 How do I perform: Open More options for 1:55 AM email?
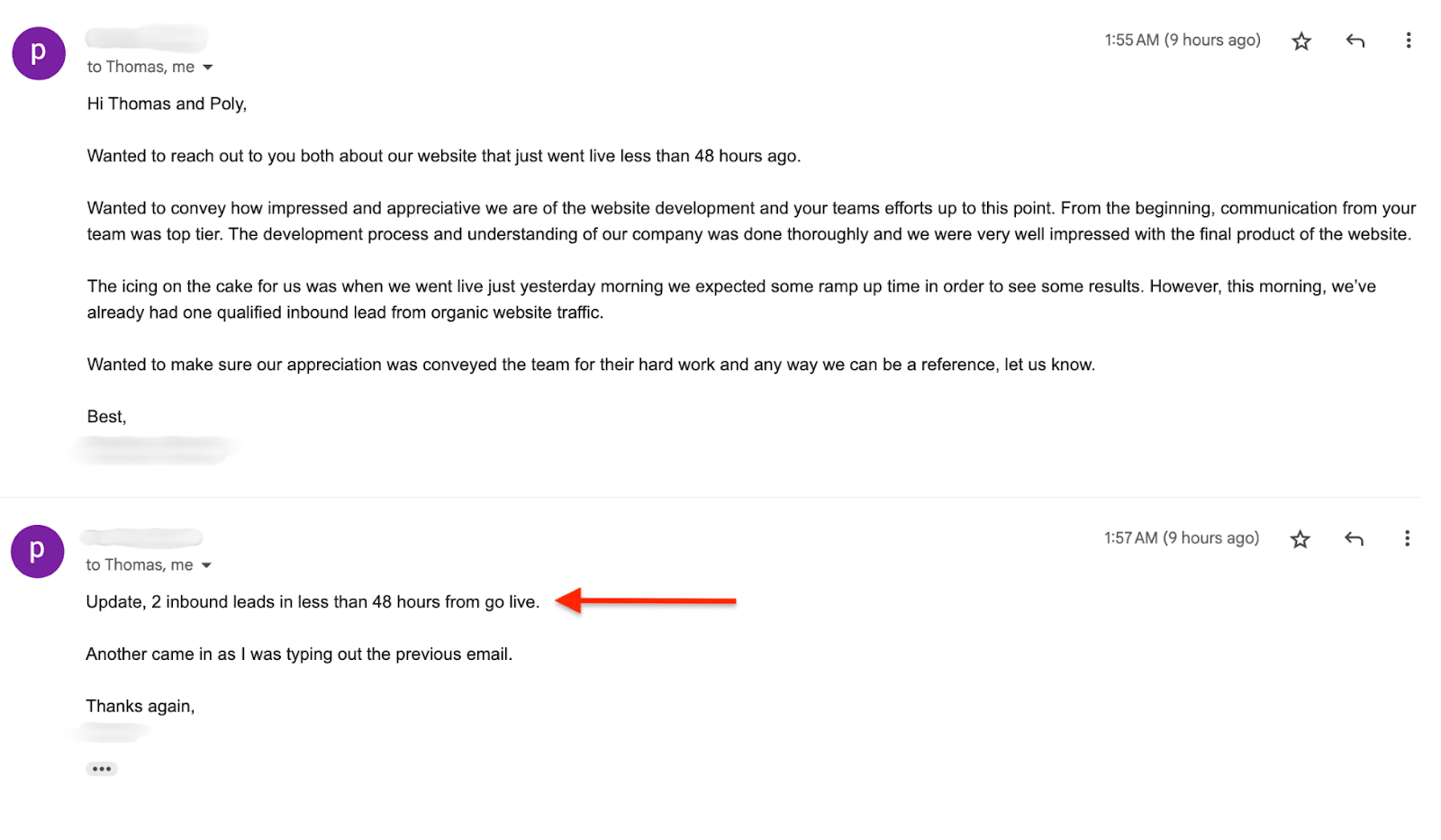(1409, 41)
